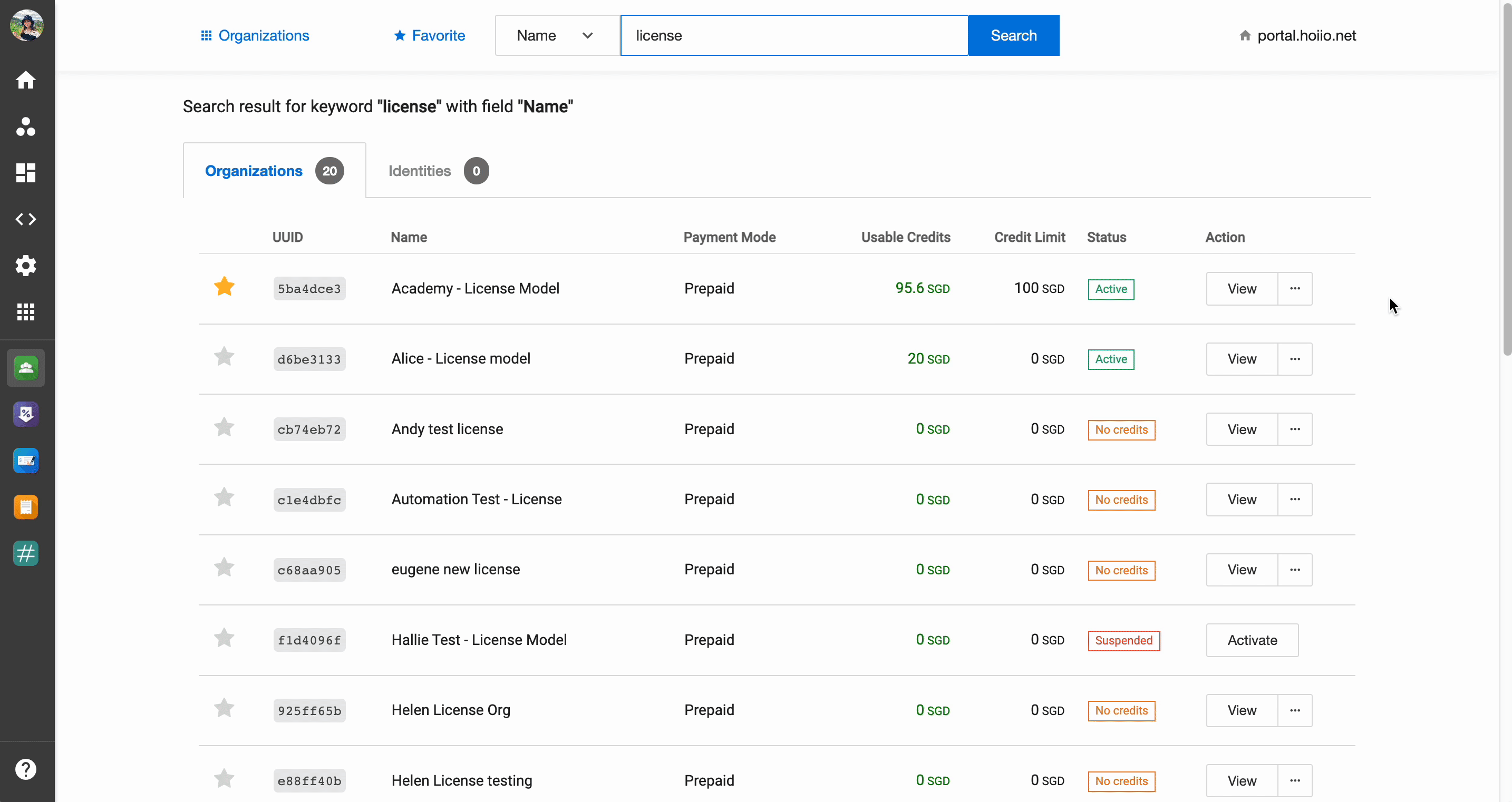Go to the Home icon in sidebar
This screenshot has width=1512, height=802.
pos(26,80)
